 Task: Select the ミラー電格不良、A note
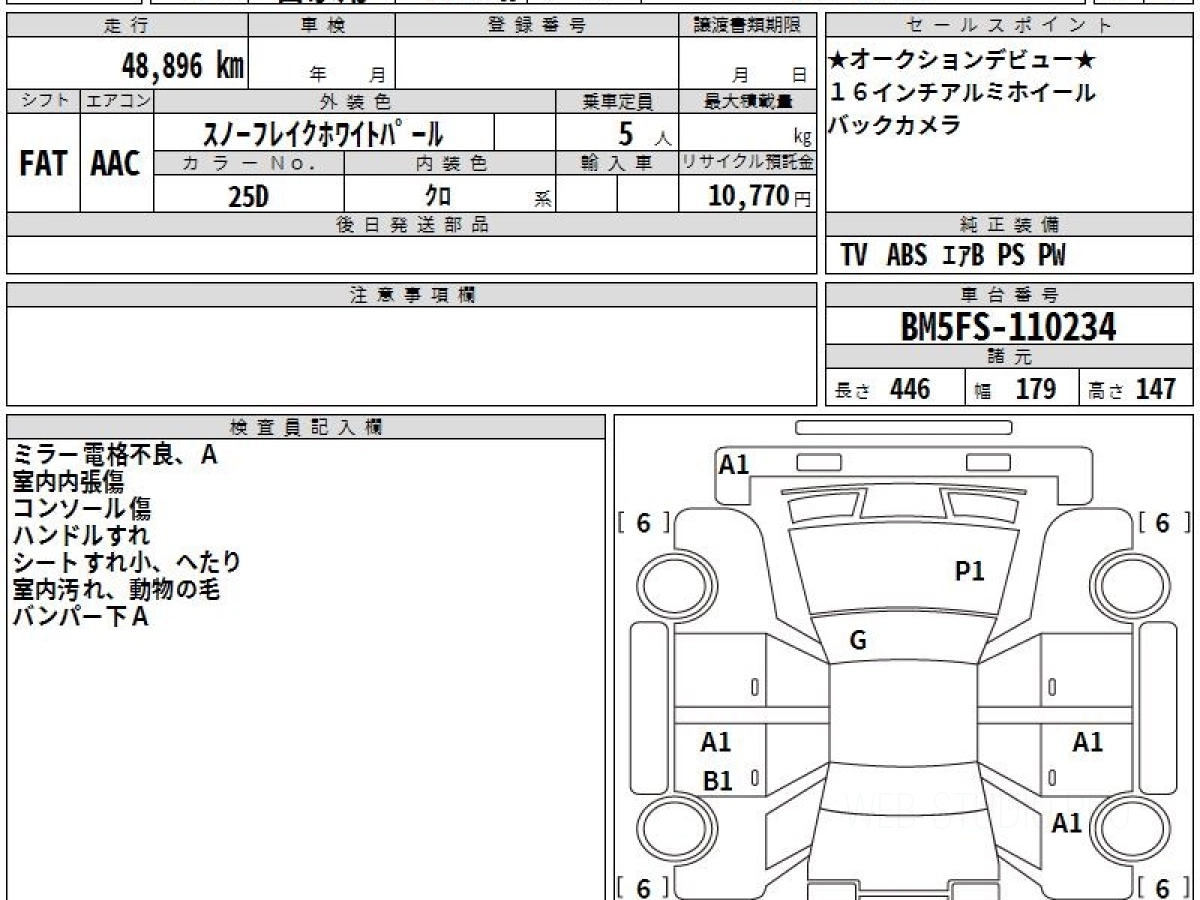[115, 455]
